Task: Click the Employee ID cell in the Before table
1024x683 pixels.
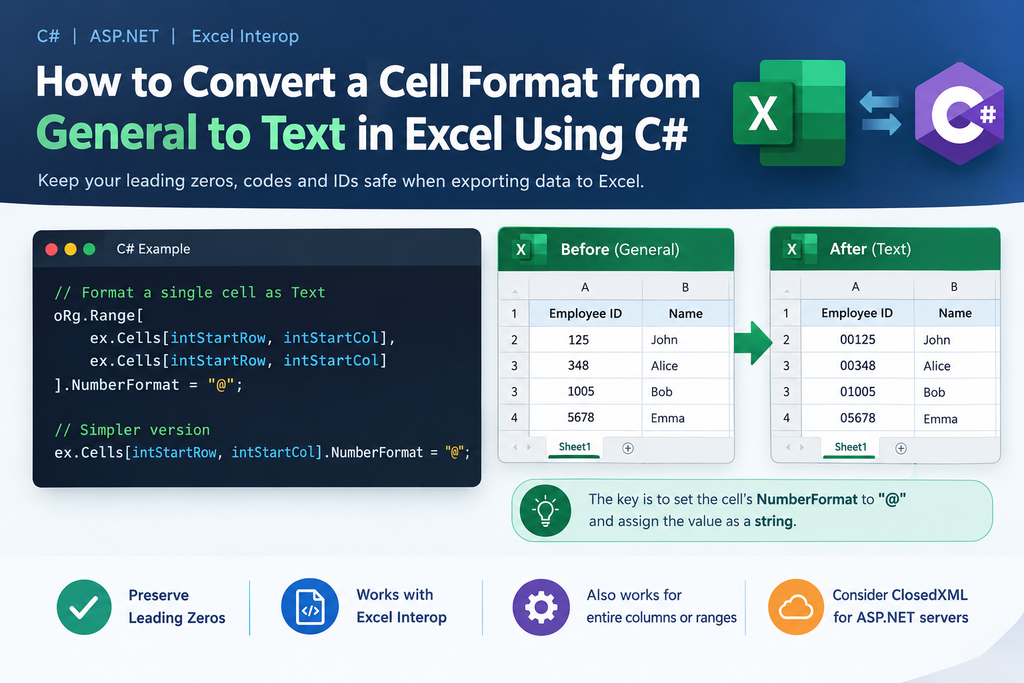Action: pyautogui.click(x=586, y=313)
